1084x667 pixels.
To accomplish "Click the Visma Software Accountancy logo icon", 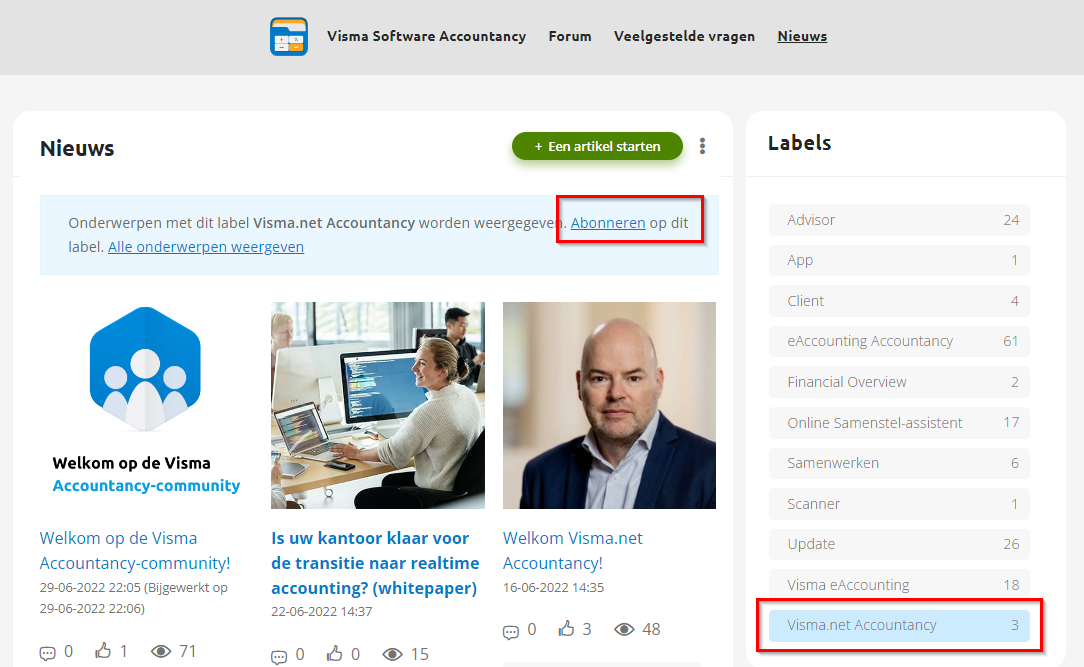I will pos(288,36).
